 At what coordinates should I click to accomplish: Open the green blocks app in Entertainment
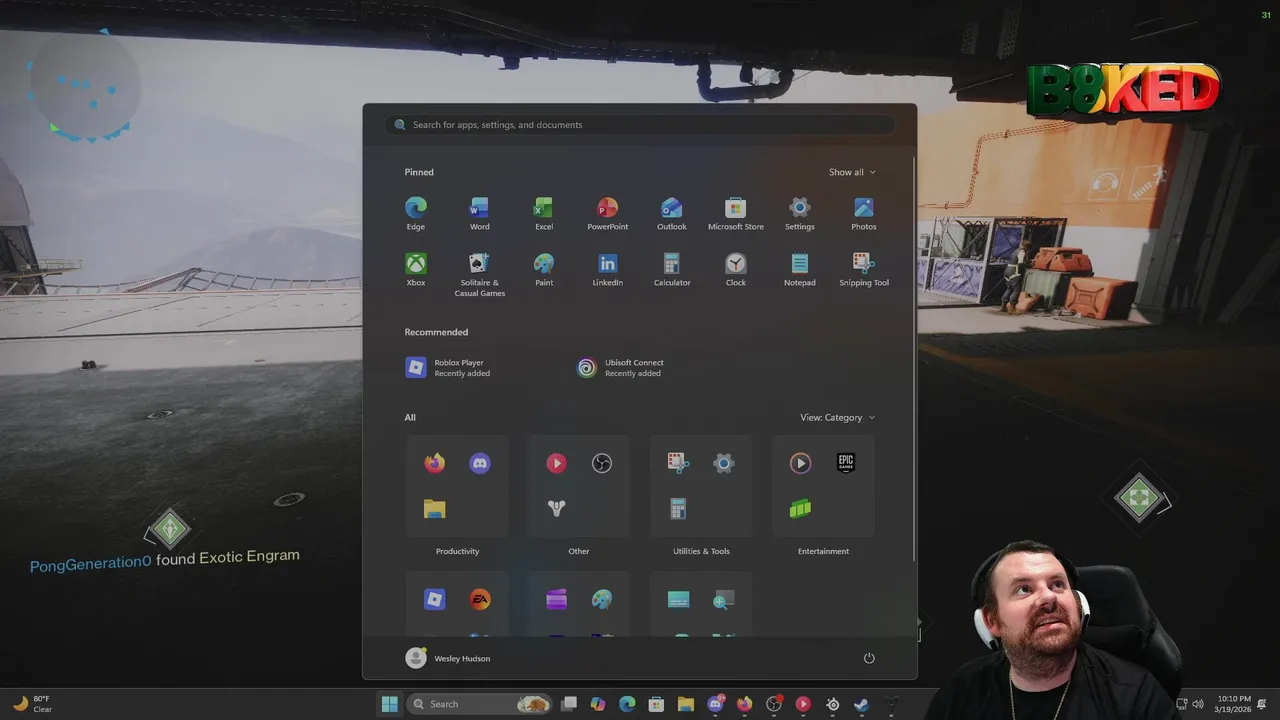point(800,509)
